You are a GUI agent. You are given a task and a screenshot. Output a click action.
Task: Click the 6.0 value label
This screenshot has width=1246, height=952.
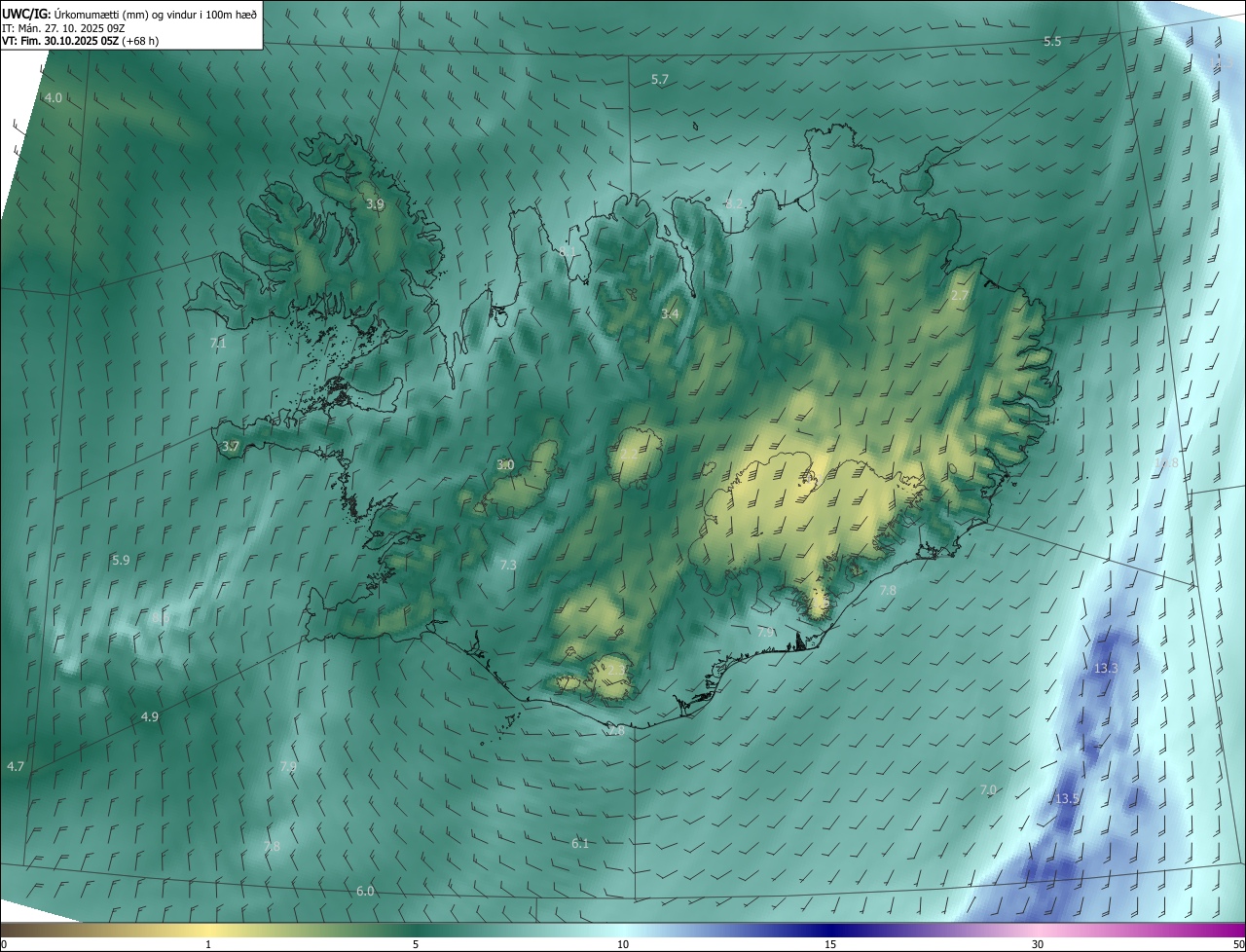(x=365, y=892)
